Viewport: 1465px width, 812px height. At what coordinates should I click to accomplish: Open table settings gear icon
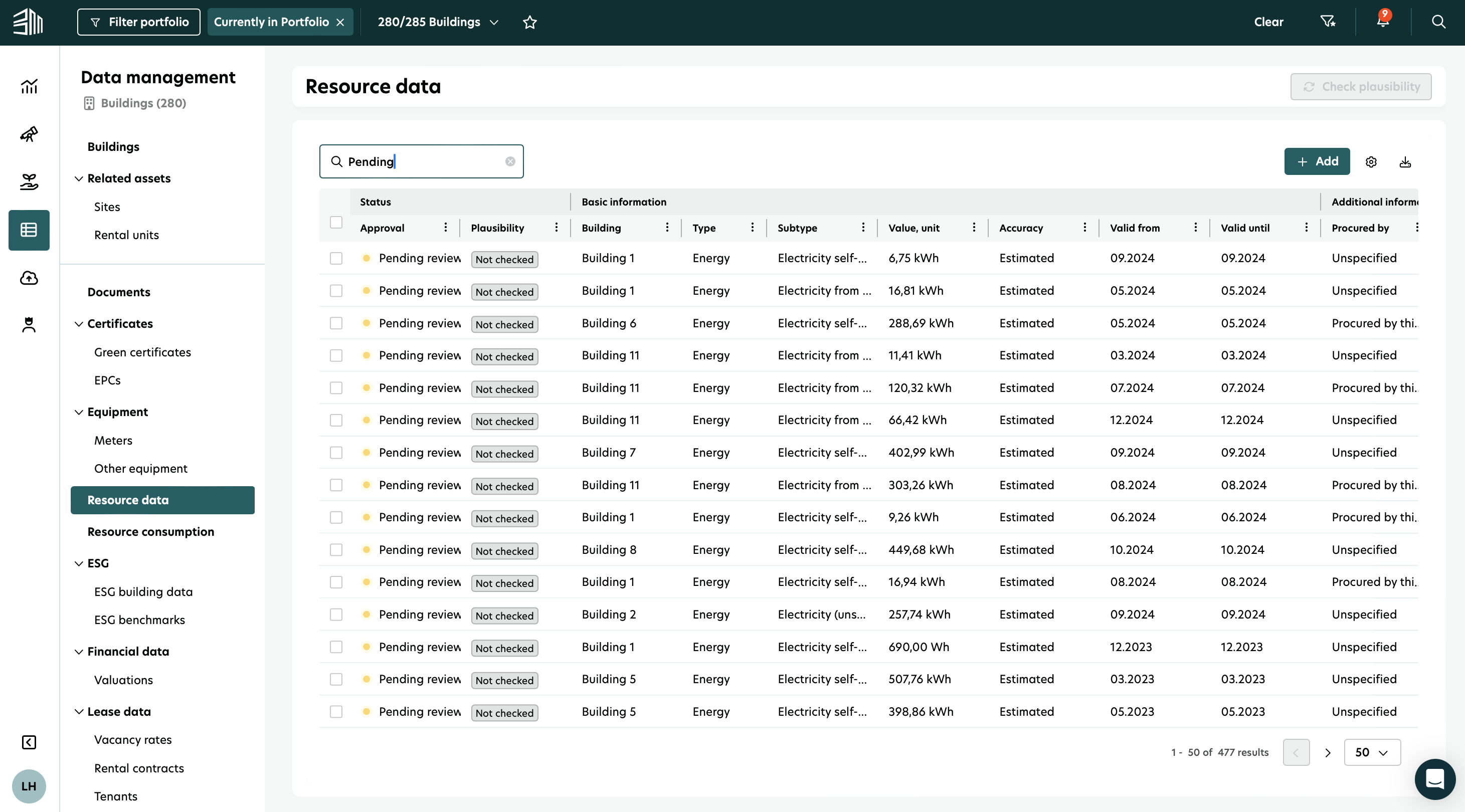click(1371, 162)
